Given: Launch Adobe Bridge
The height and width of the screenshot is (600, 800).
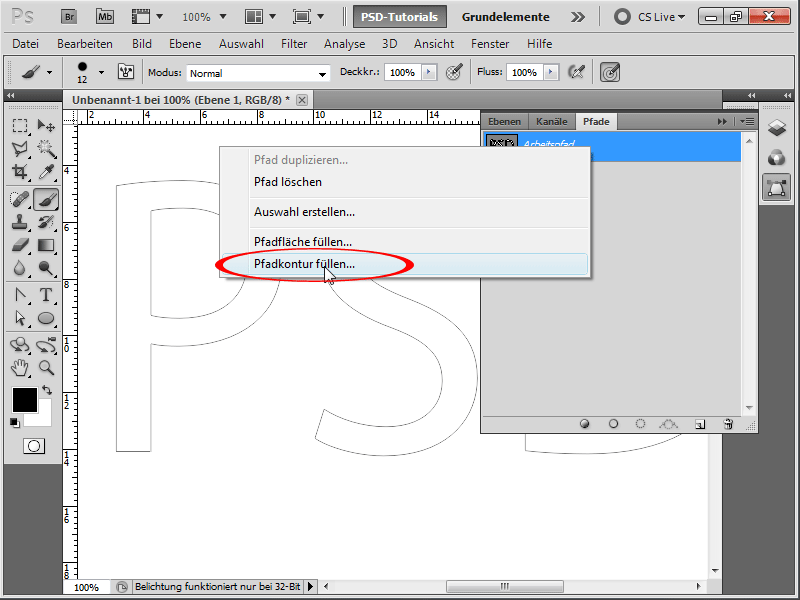Looking at the screenshot, I should [69, 17].
